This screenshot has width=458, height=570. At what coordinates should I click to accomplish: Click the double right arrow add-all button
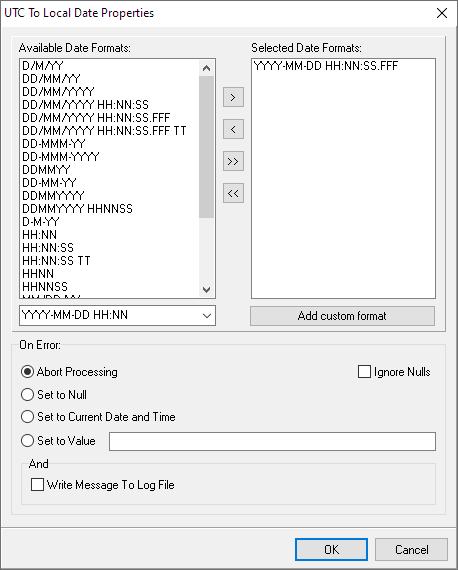click(x=233, y=161)
